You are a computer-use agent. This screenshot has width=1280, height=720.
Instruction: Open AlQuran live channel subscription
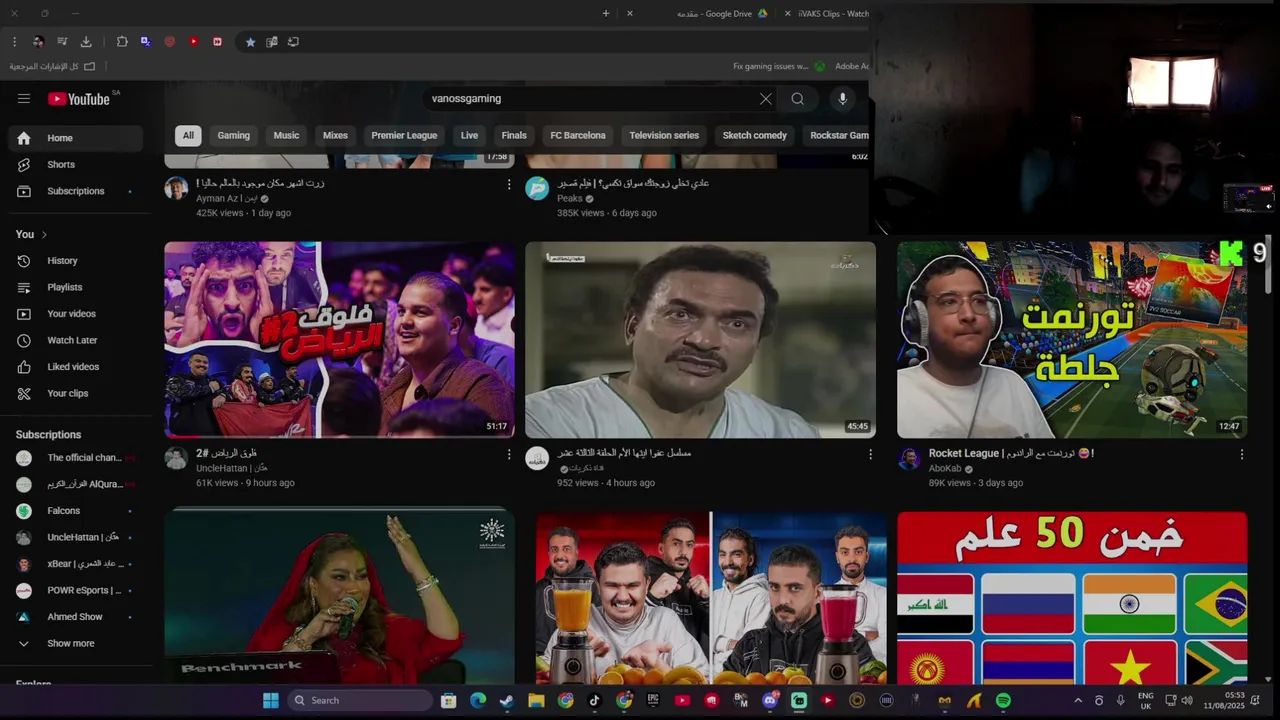(x=76, y=484)
